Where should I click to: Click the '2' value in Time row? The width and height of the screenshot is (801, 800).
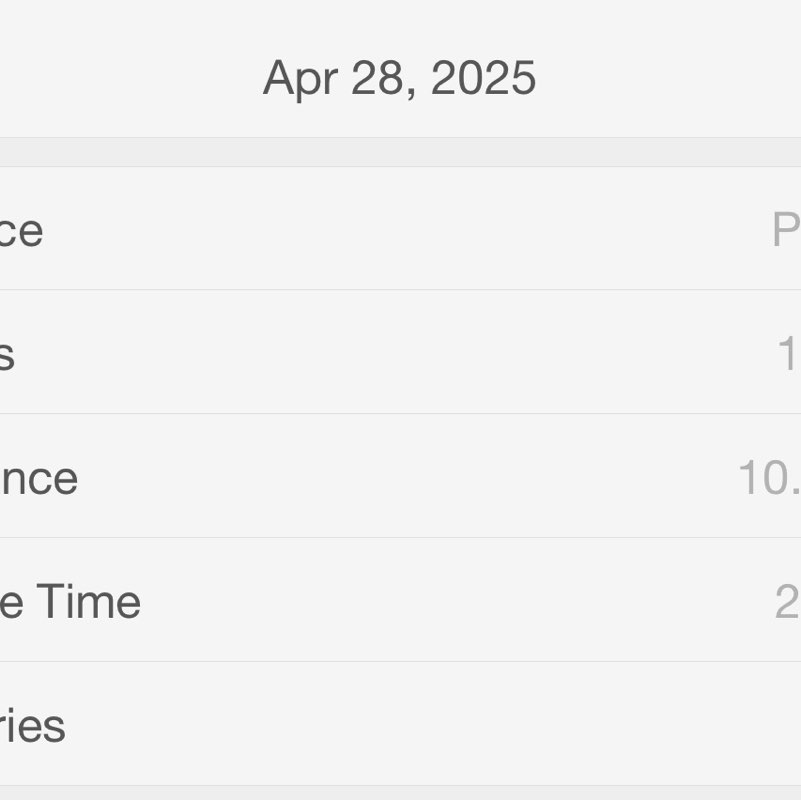pos(787,602)
